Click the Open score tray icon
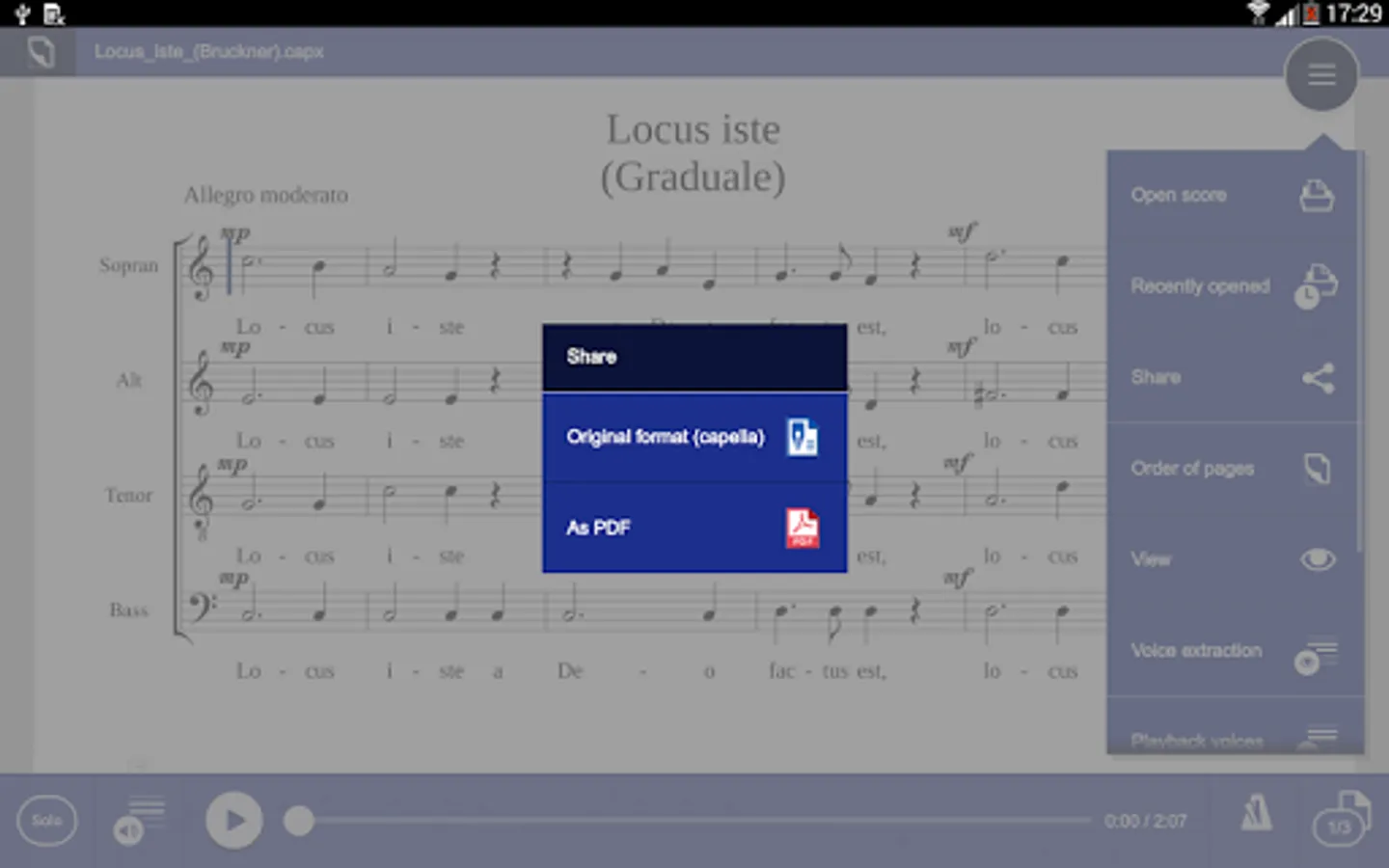1389x868 pixels. point(1317,196)
